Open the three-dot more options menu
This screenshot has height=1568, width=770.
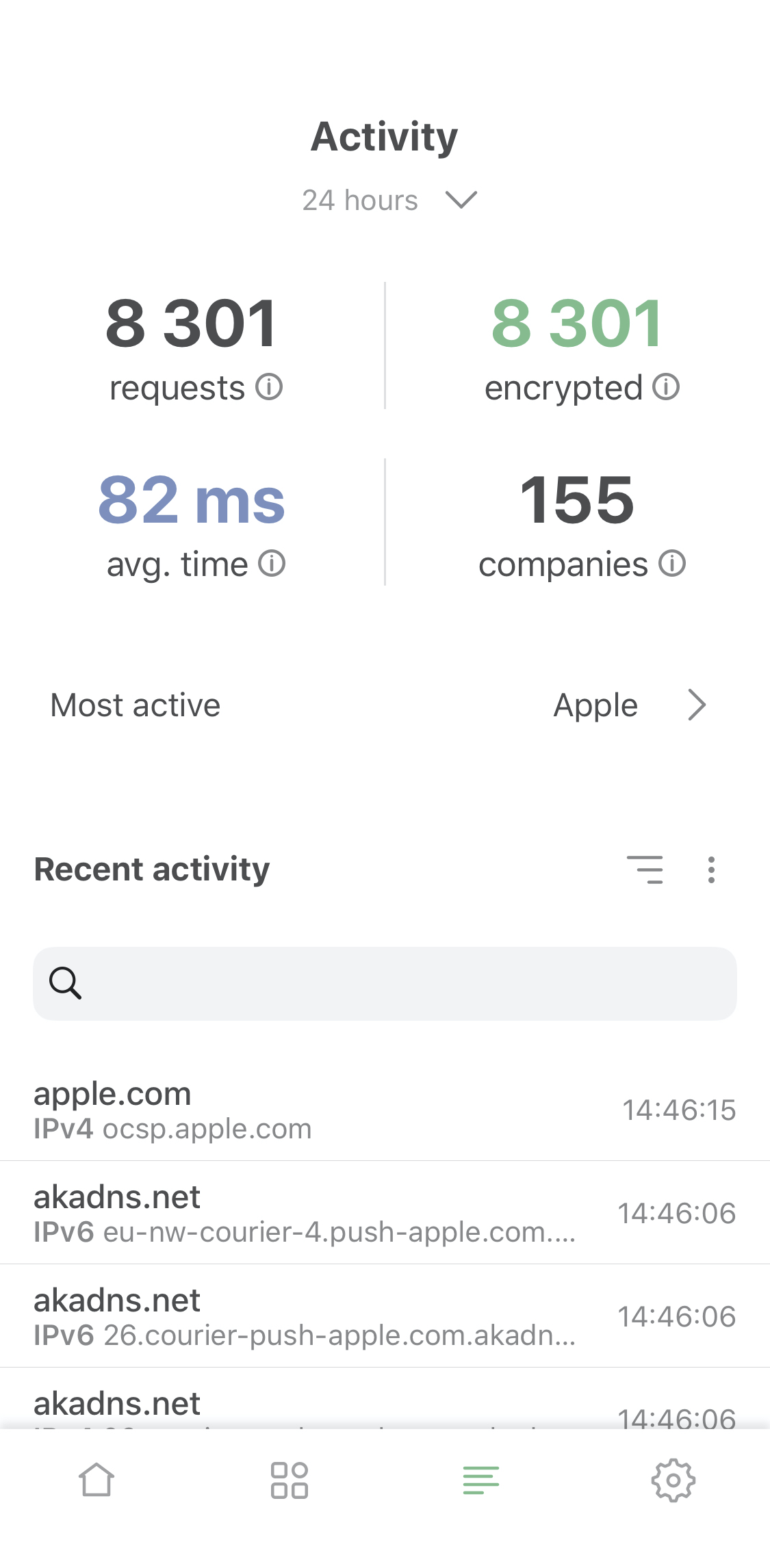pos(711,870)
